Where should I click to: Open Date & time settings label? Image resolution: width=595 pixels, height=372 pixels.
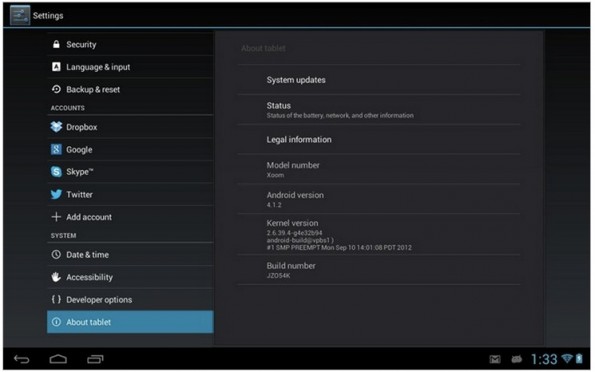[87, 255]
